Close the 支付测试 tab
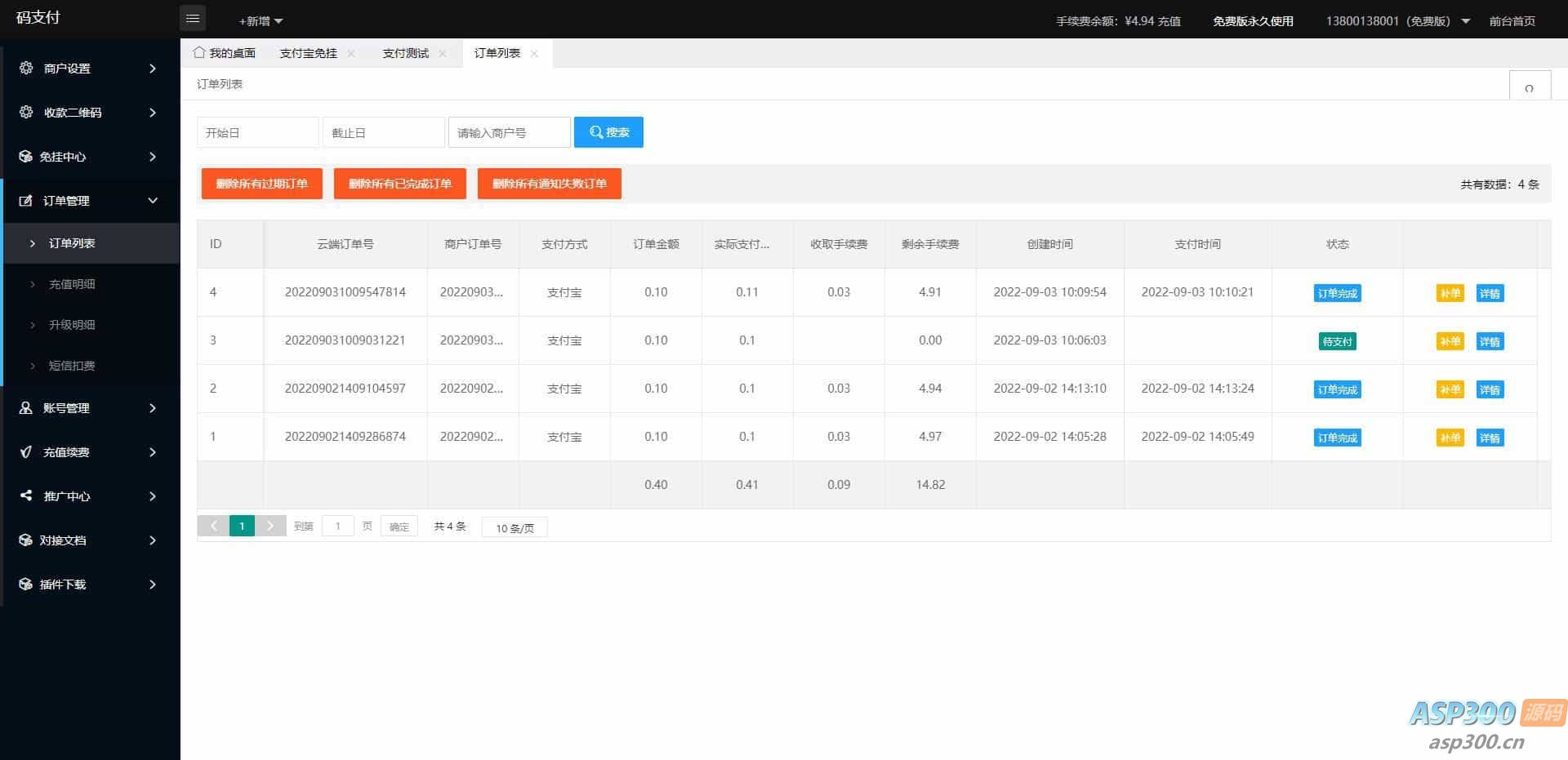 (x=443, y=54)
